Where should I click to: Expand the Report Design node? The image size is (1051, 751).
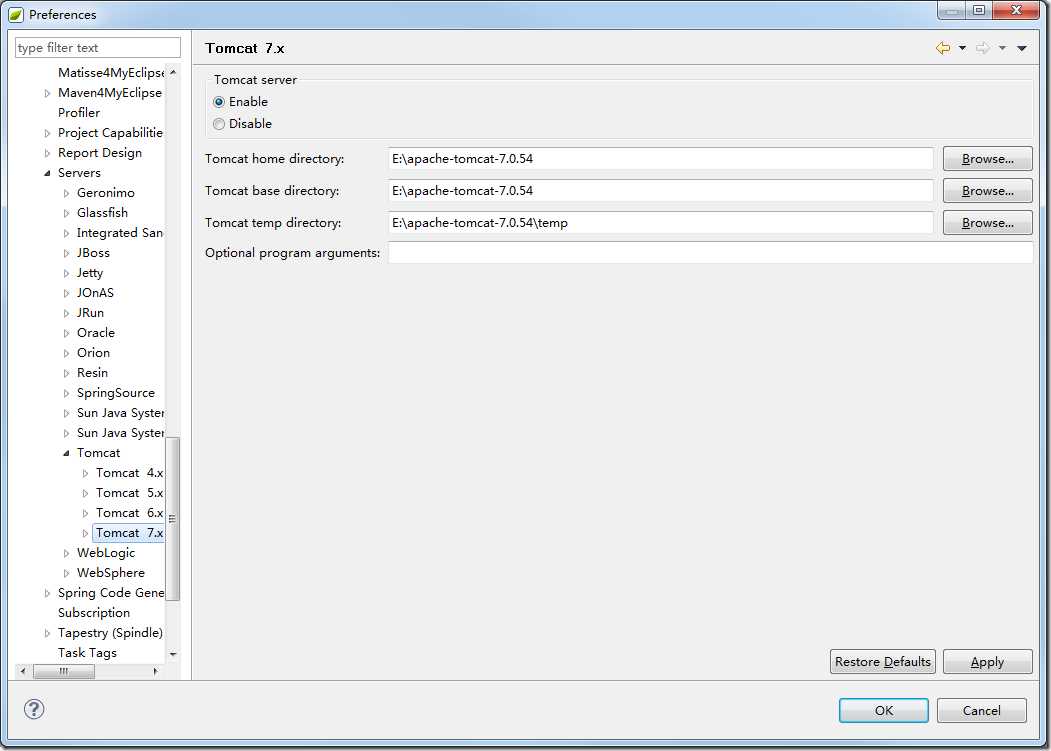click(x=48, y=154)
